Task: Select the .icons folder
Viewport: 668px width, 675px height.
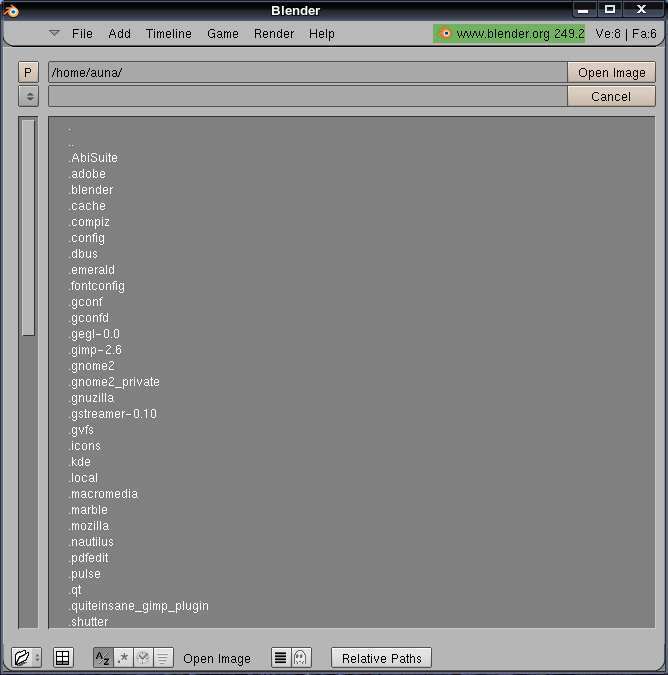Action: coord(85,446)
